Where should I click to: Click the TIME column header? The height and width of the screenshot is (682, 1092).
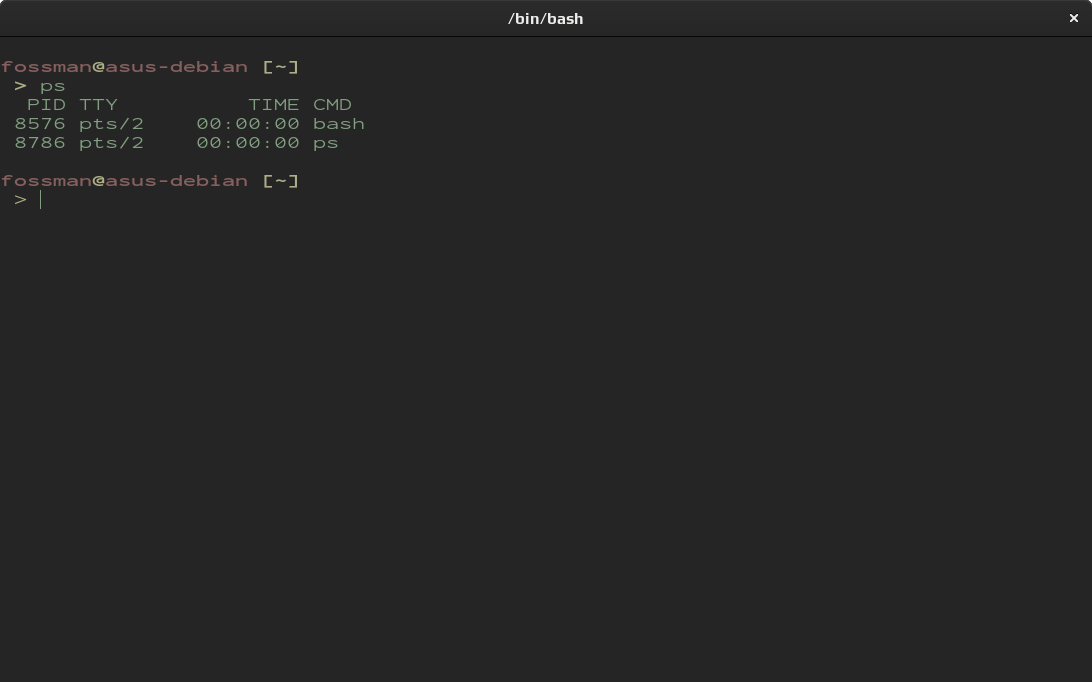(273, 105)
